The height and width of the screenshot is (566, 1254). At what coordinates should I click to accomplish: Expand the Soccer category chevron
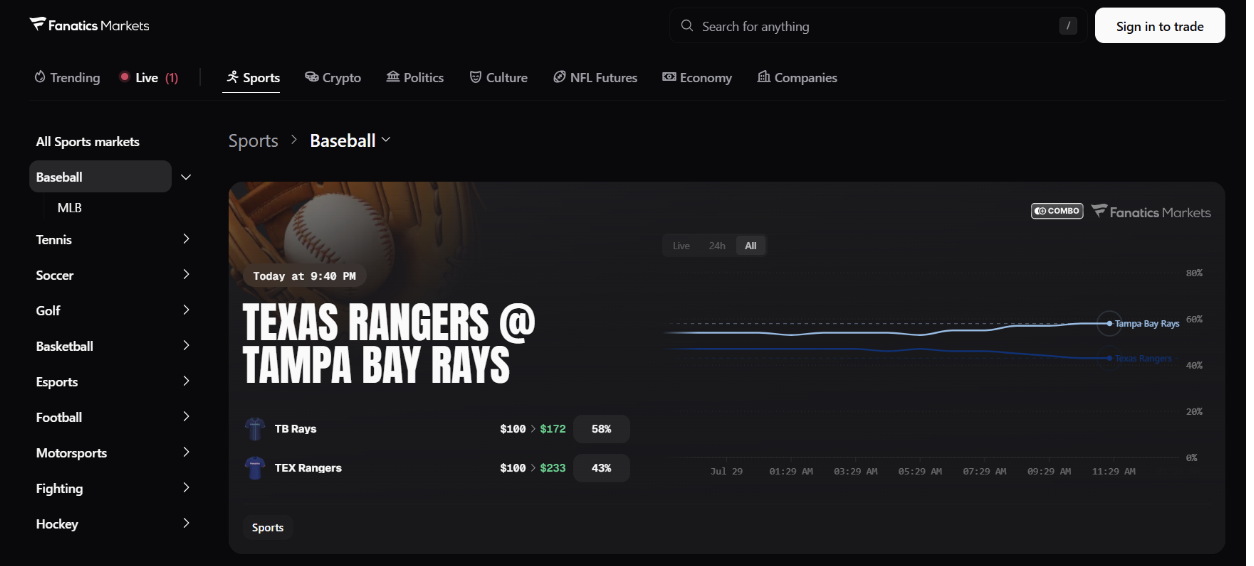point(186,274)
